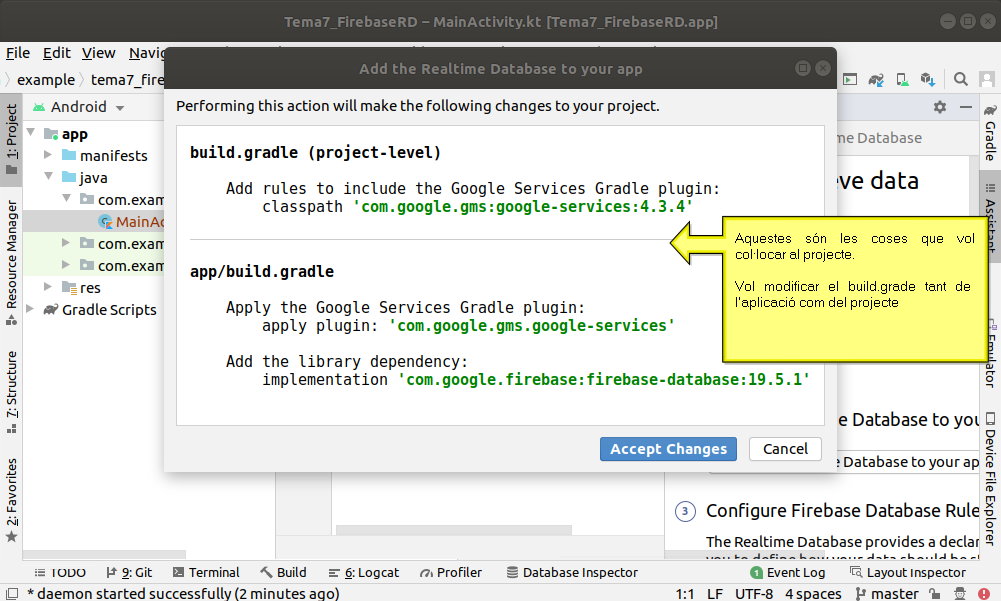Screen dimensions: 1001x601
Task: Open the File menu
Action: (x=18, y=53)
